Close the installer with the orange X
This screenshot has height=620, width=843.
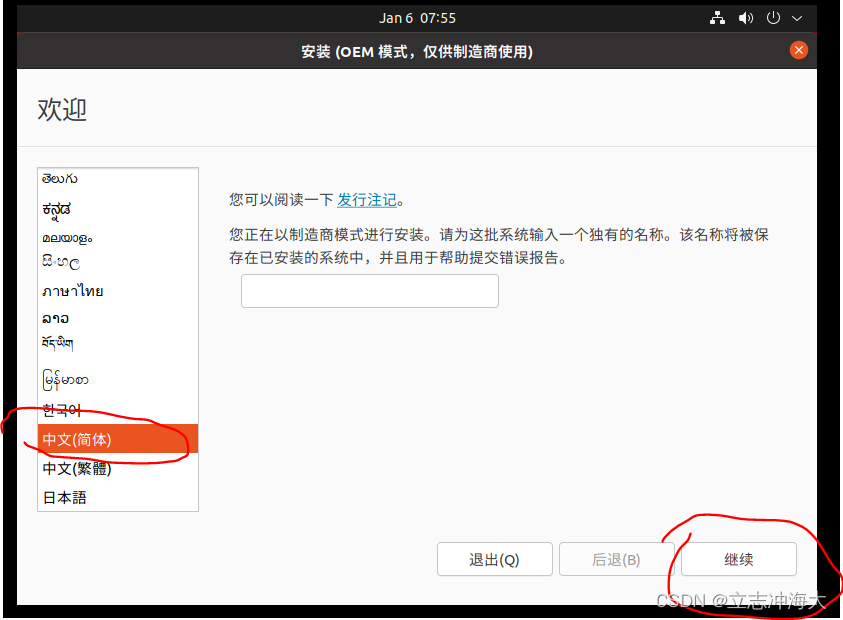point(798,51)
